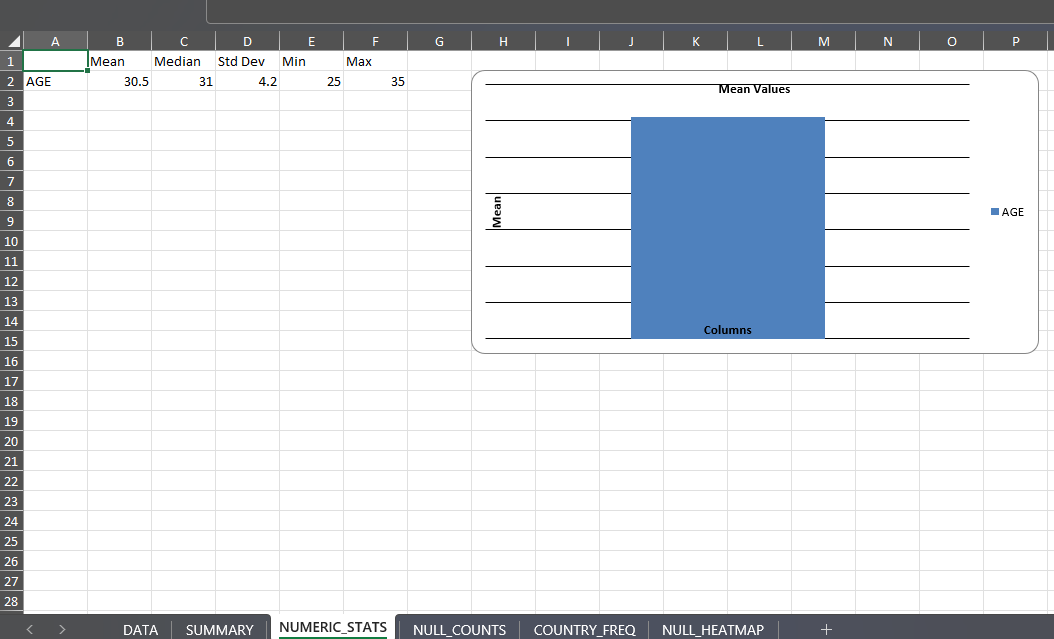Open the SUMMARY sheet tab
The image size is (1054, 639).
(219, 630)
